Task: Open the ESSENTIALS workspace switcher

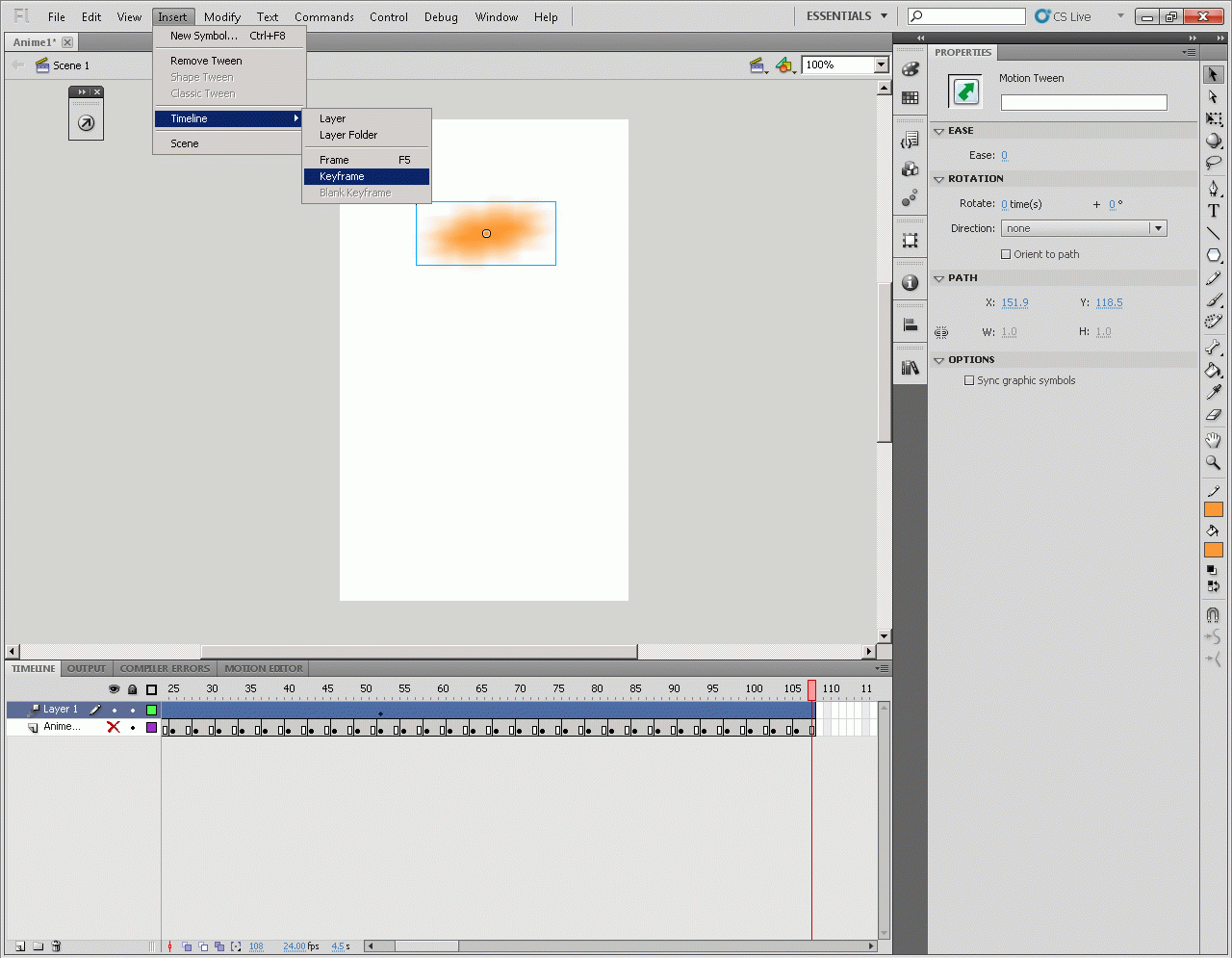Action: click(846, 16)
